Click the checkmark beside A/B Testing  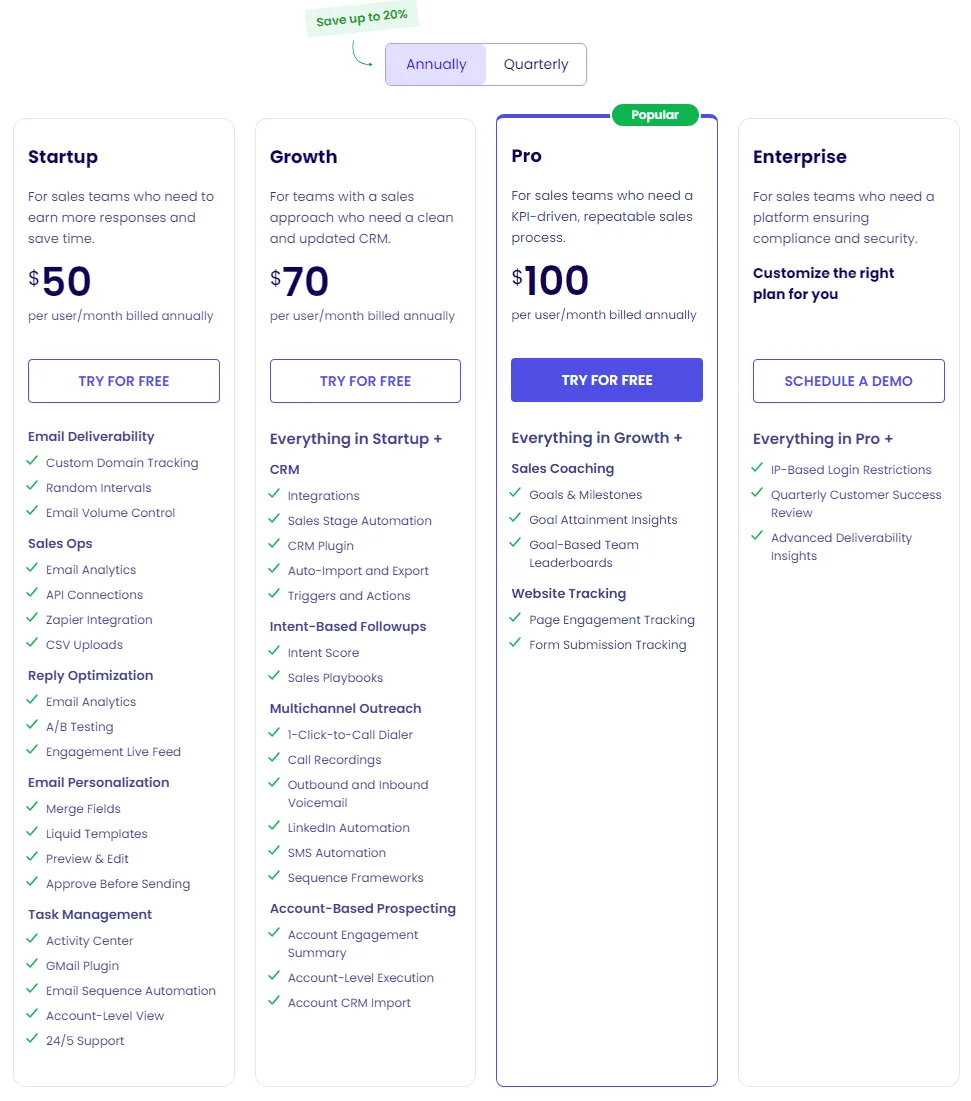coord(33,726)
